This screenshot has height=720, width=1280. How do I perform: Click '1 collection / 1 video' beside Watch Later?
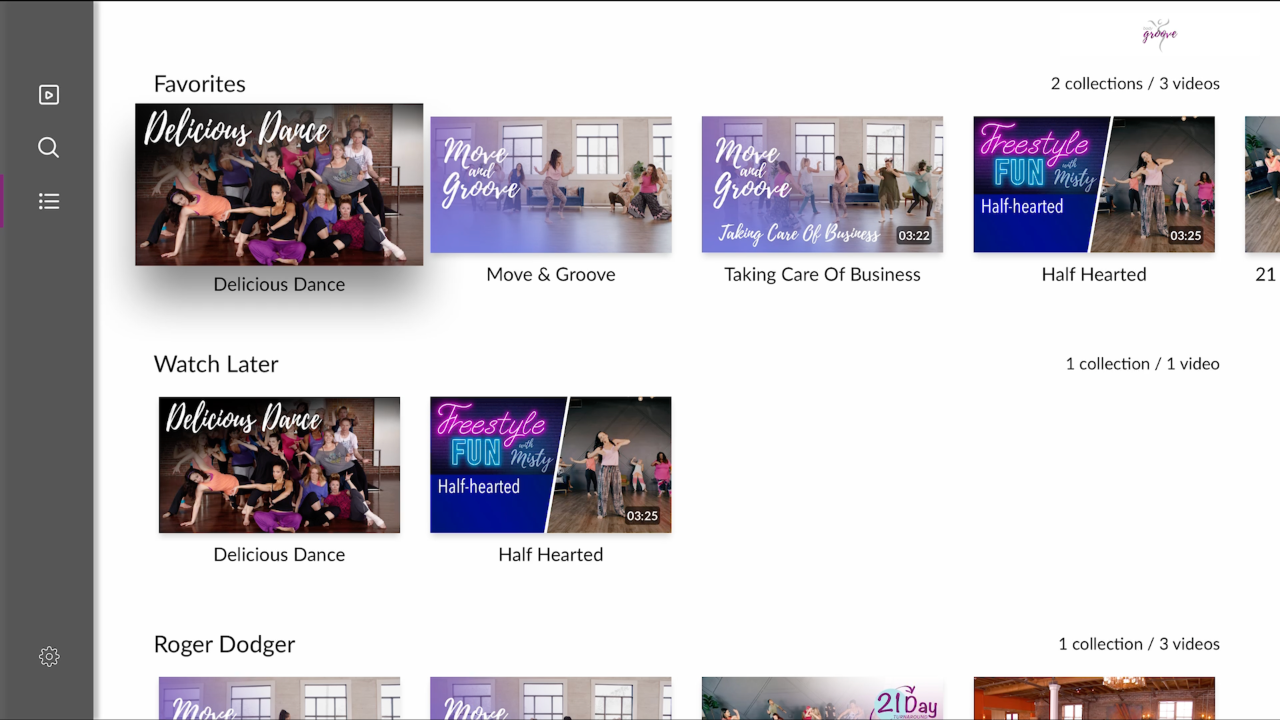[1143, 364]
